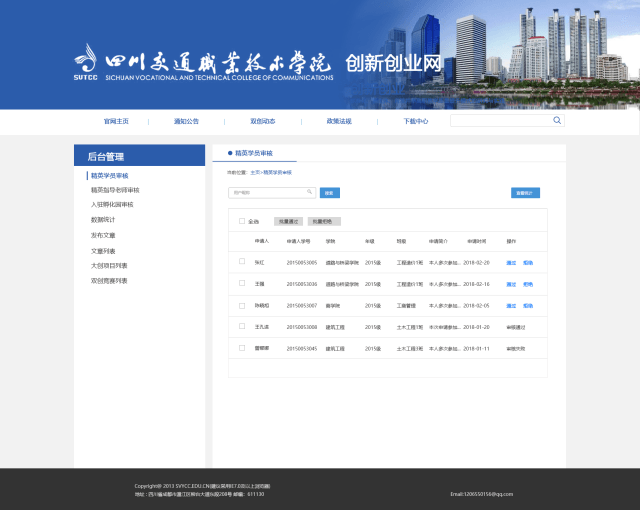Tick the checkbox in the 2018-02-16 row
640x510 pixels.
tap(241, 284)
